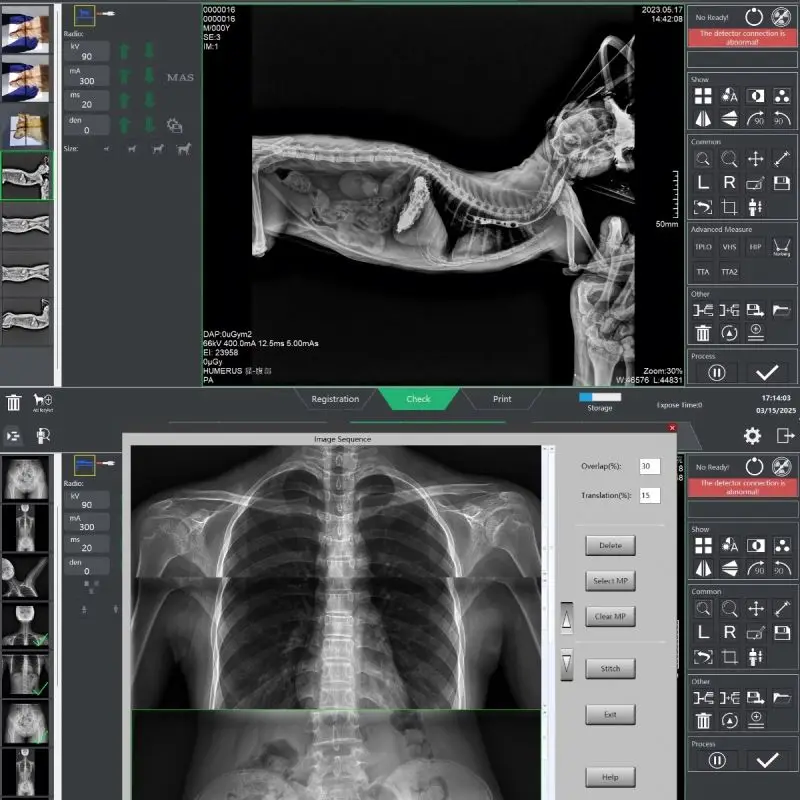This screenshot has height=800, width=800.
Task: Switch to the Print tab
Action: [502, 399]
